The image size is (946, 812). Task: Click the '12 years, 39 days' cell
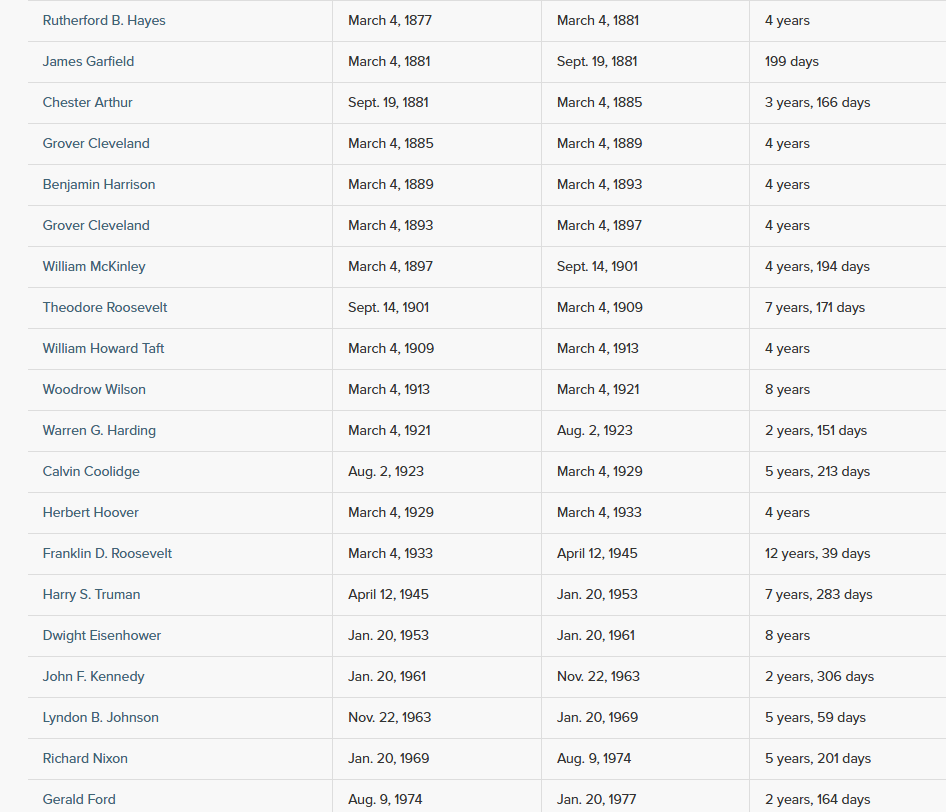click(x=817, y=553)
